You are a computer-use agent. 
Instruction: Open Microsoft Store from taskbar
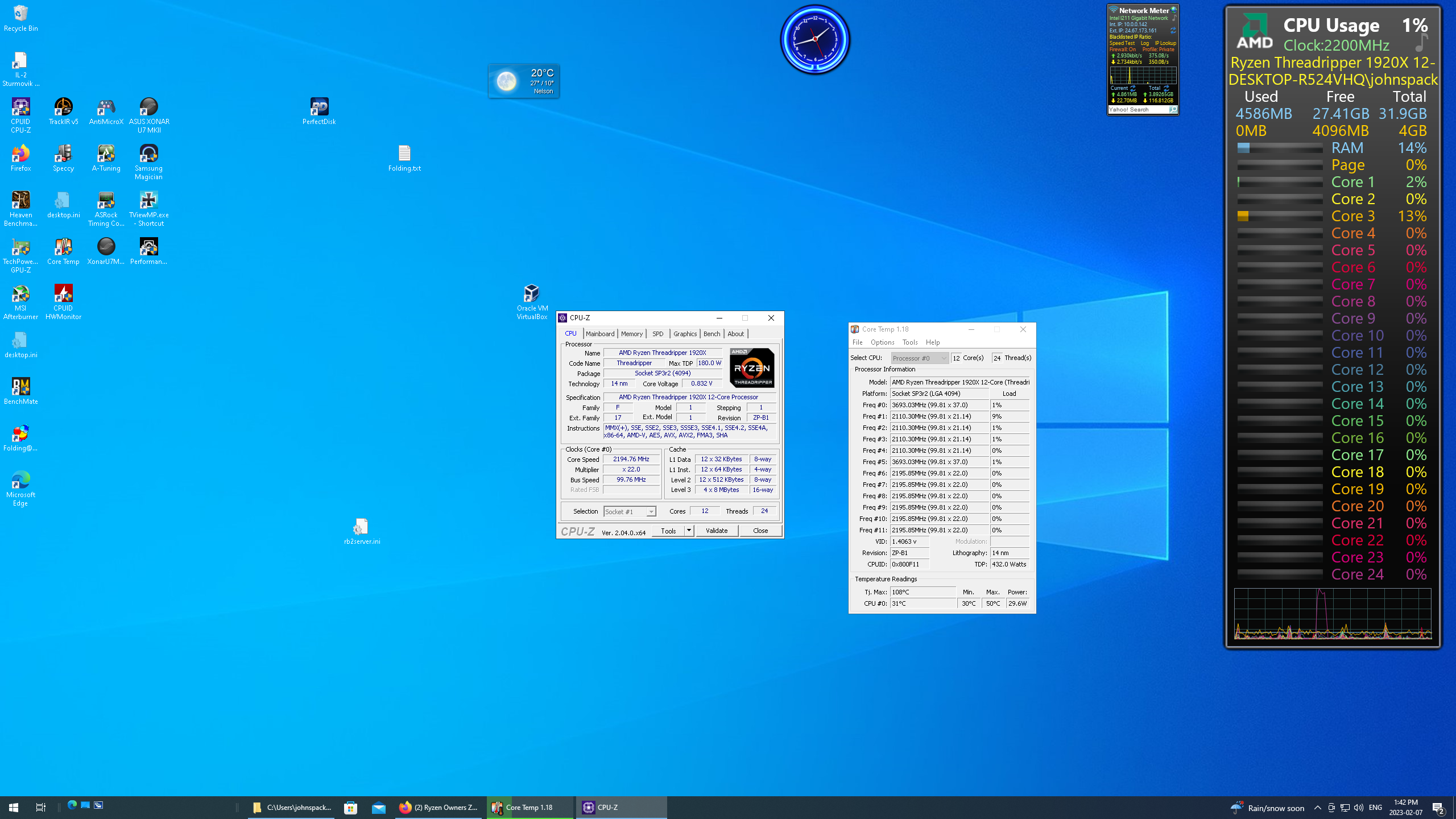(351, 807)
